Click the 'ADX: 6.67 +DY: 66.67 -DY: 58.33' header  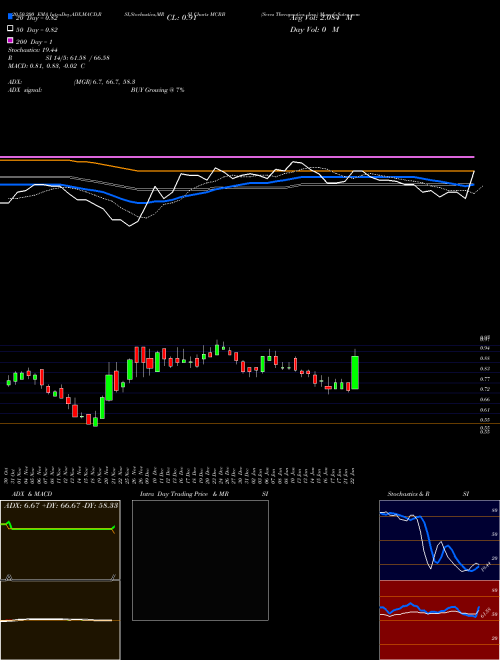click(61, 505)
